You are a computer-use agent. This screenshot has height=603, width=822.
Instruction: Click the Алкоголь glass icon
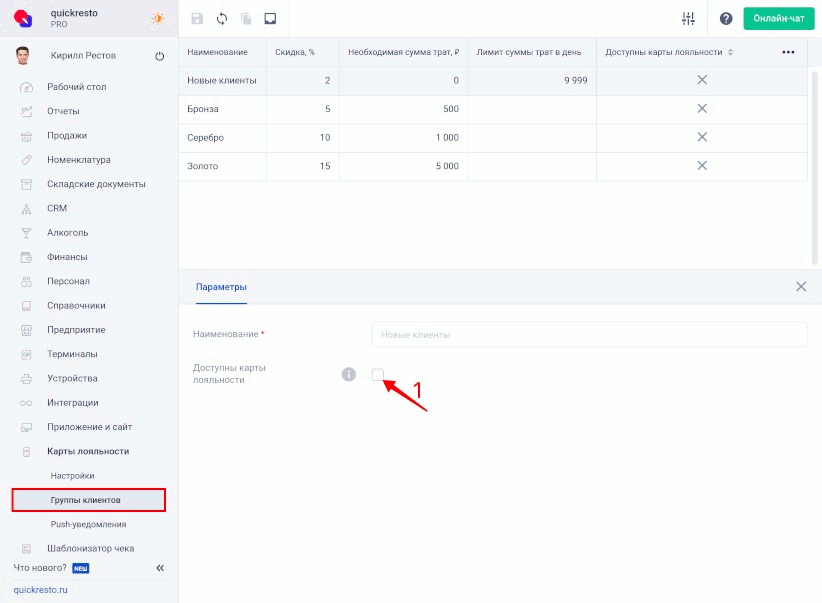tap(26, 233)
